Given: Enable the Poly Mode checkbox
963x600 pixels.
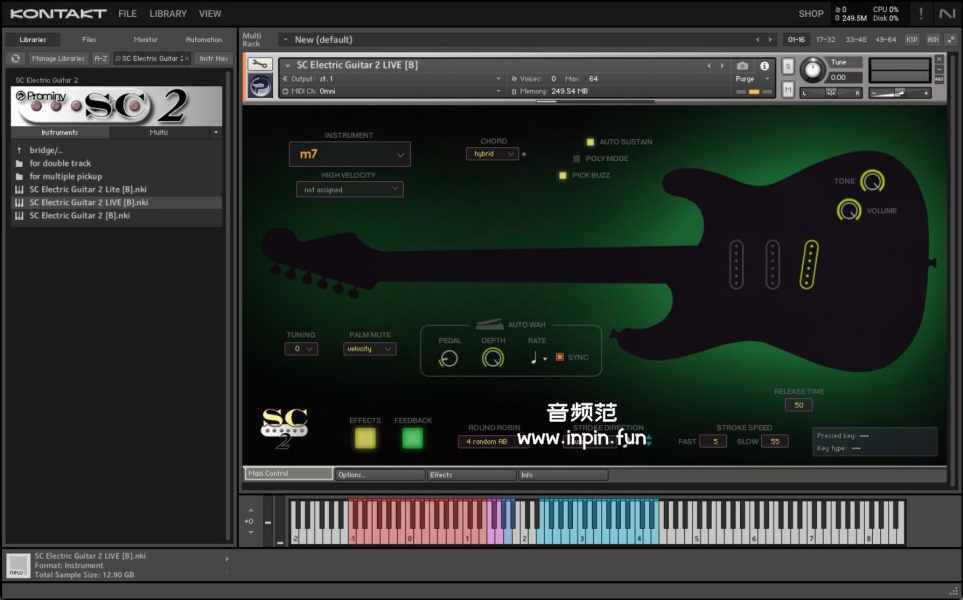Looking at the screenshot, I should (577, 158).
